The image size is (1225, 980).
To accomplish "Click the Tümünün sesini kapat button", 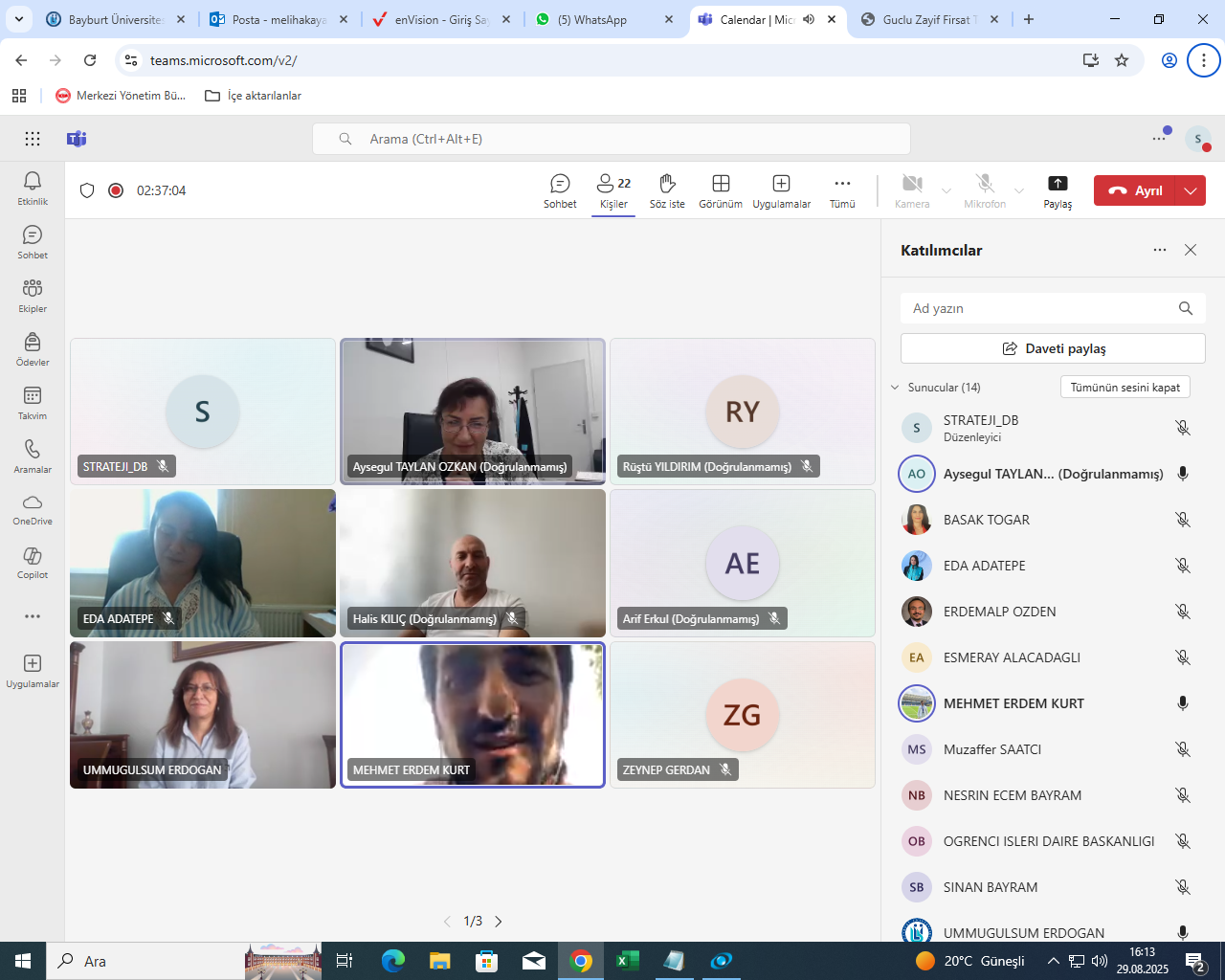I will 1125,388.
